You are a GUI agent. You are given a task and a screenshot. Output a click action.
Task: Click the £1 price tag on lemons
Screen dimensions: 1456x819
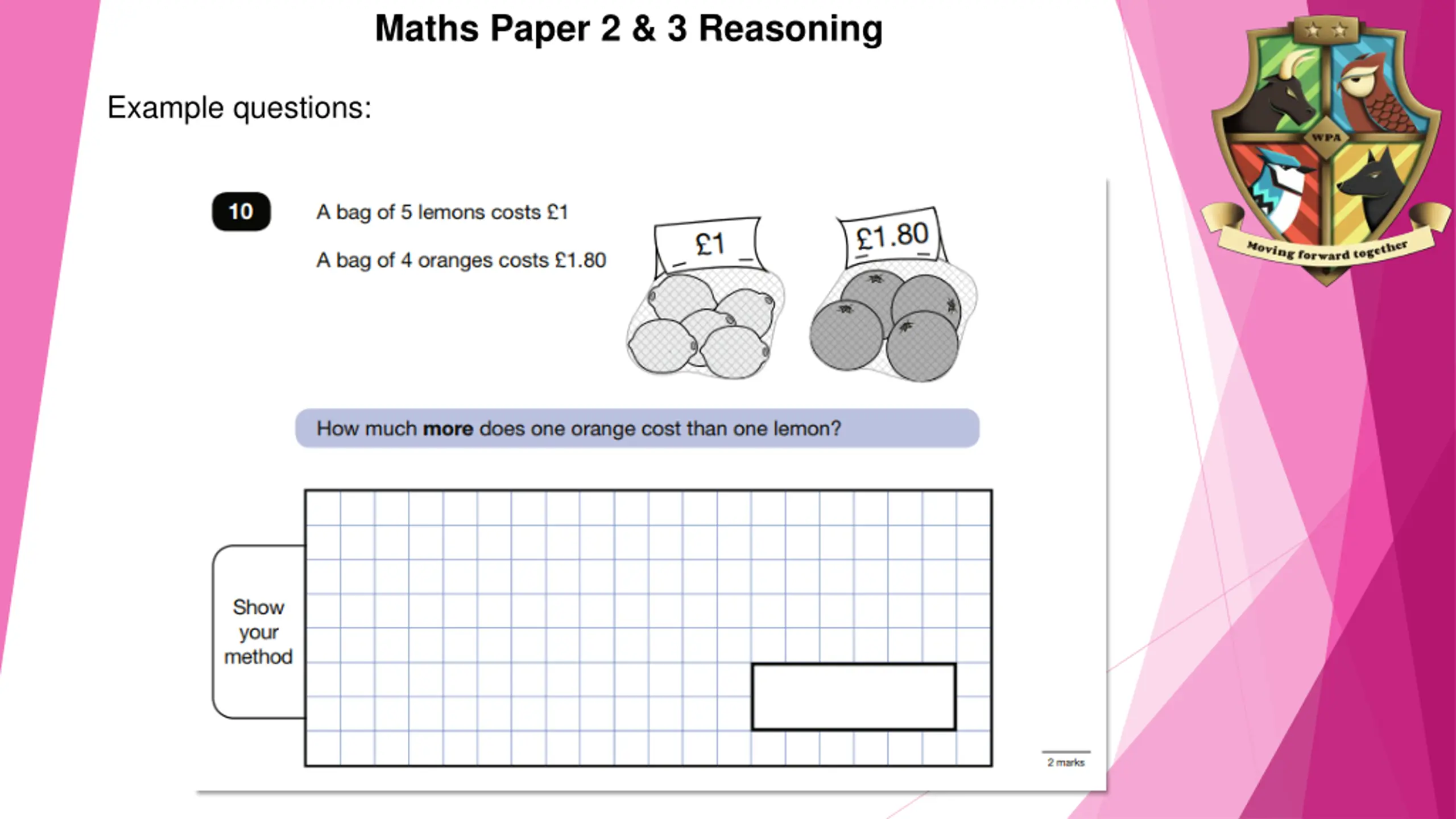pyautogui.click(x=709, y=245)
